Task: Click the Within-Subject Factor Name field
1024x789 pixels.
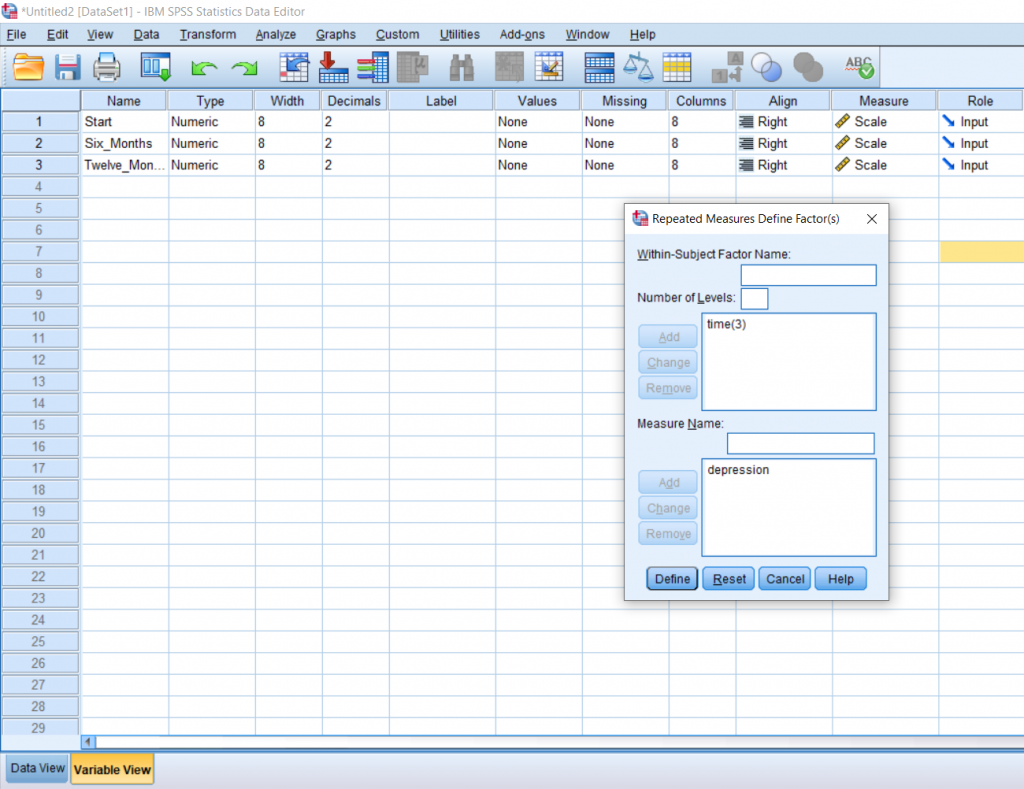Action: (808, 275)
